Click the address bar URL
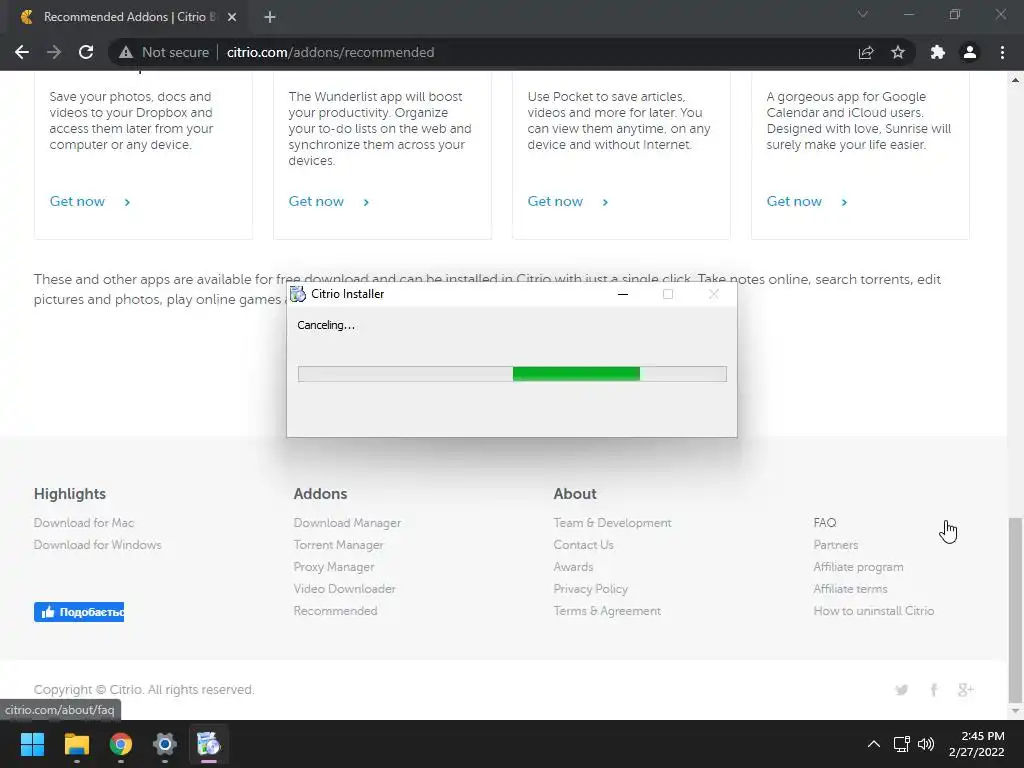The height and width of the screenshot is (768, 1024). coord(330,52)
